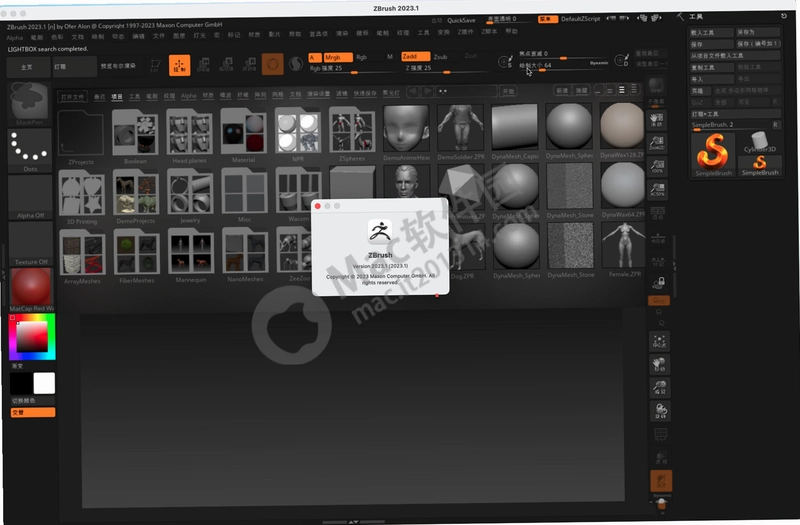Select the white secondary color swatch
800x525 pixels.
pyautogui.click(x=44, y=383)
